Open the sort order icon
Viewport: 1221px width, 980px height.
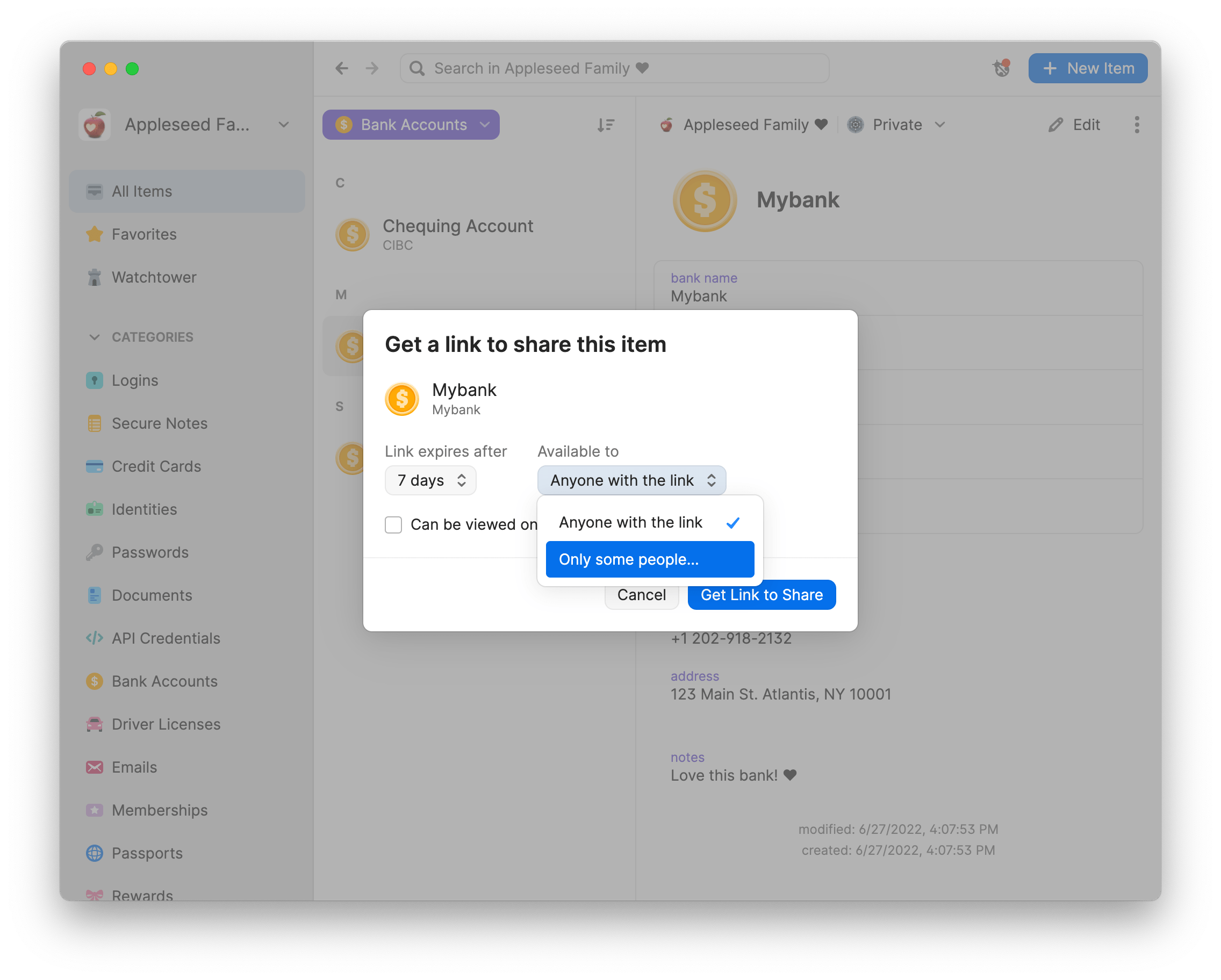pos(606,125)
